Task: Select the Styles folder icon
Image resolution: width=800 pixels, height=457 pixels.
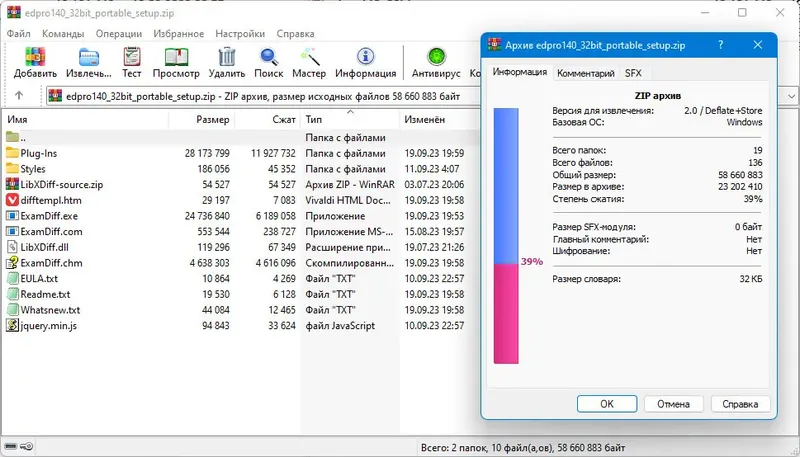Action: click(x=12, y=169)
